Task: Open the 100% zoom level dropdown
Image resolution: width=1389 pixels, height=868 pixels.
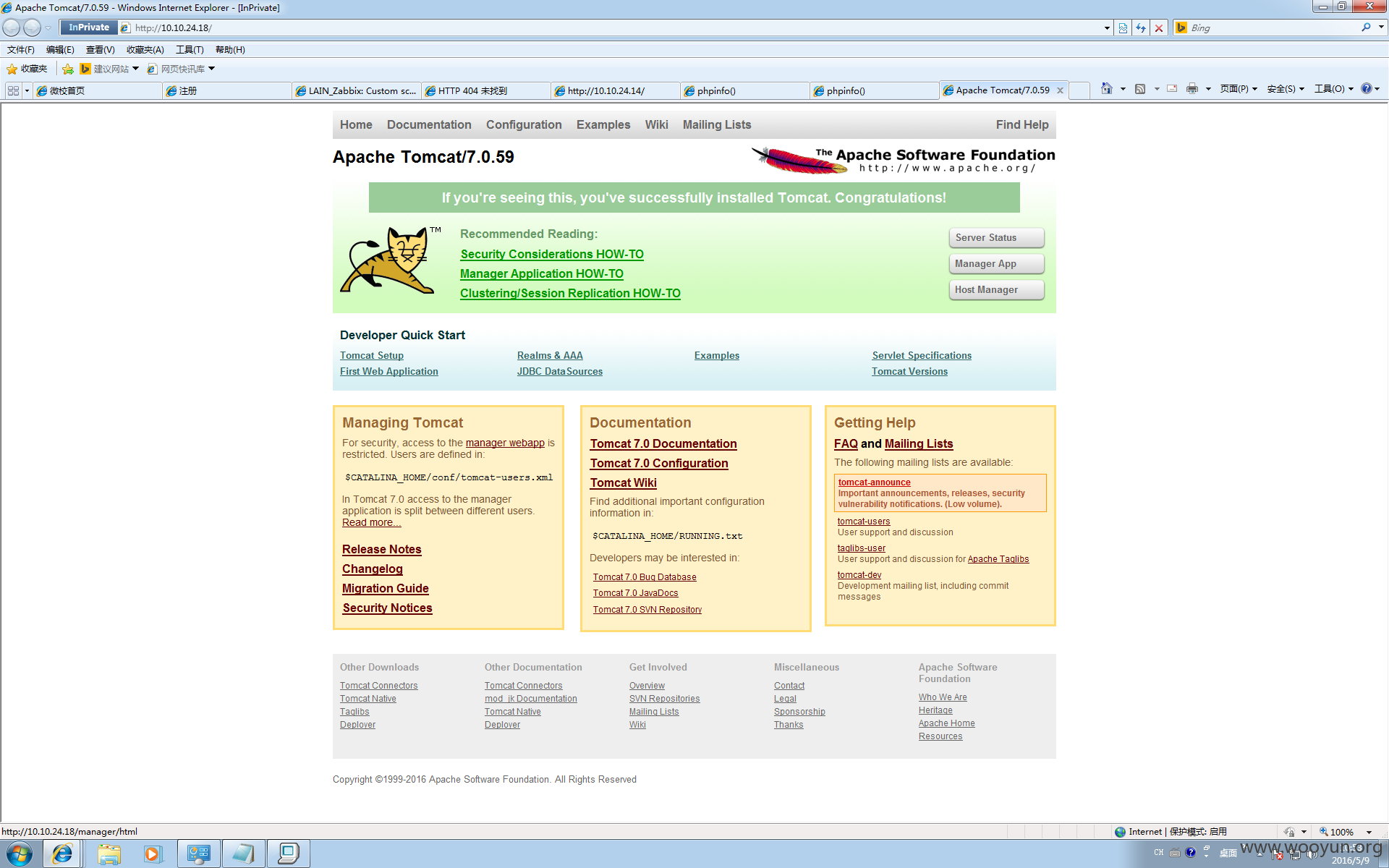Action: click(1369, 832)
